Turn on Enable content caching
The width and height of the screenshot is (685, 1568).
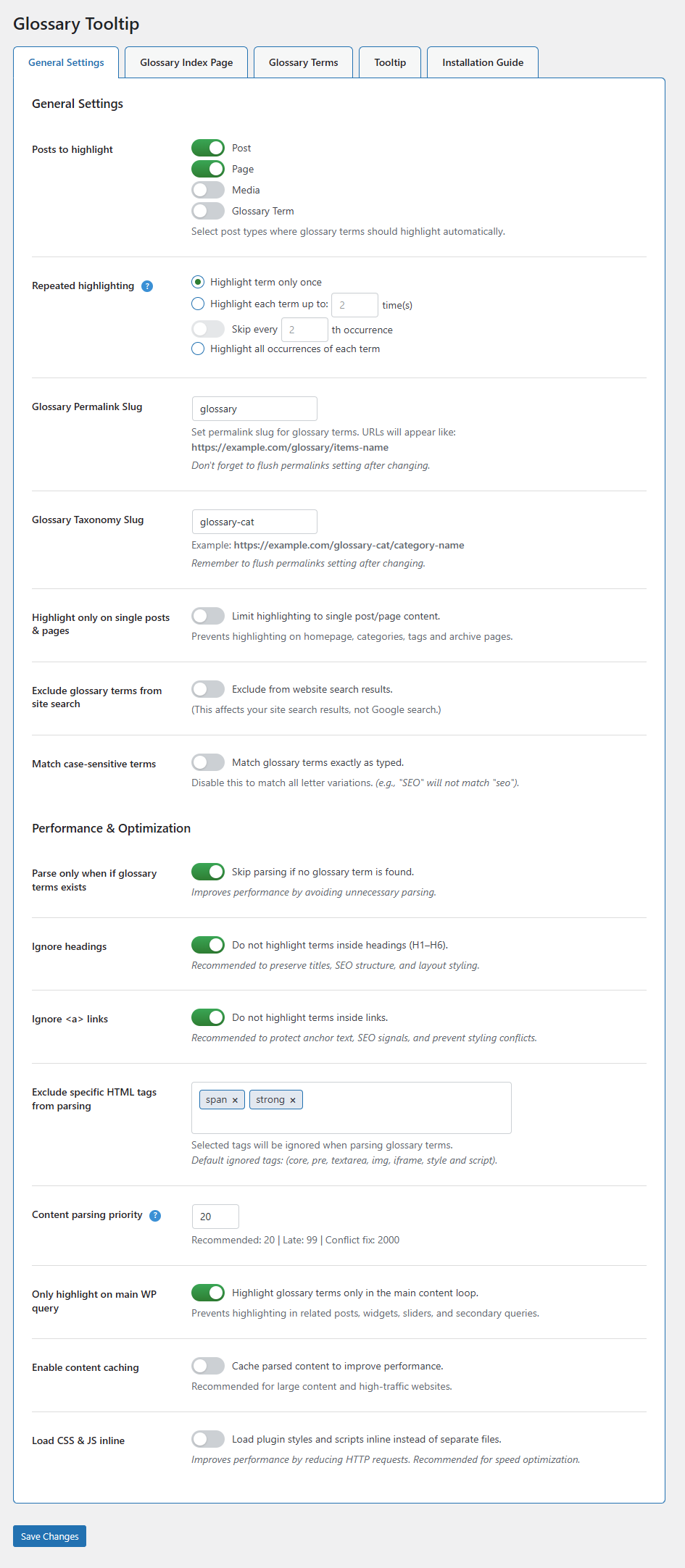[208, 1366]
